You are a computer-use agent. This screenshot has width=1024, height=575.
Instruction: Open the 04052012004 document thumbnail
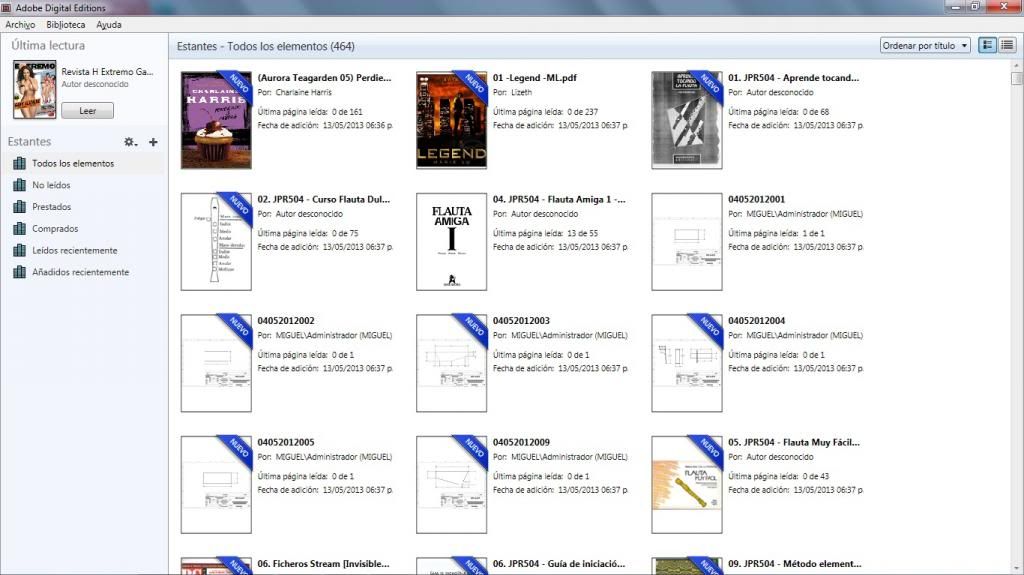click(687, 363)
